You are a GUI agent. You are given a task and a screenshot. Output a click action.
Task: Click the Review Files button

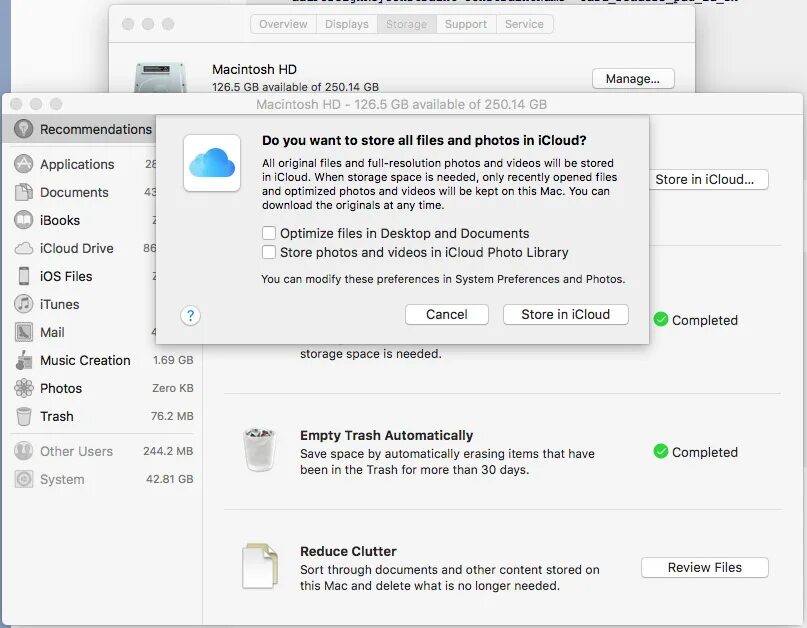pyautogui.click(x=705, y=567)
